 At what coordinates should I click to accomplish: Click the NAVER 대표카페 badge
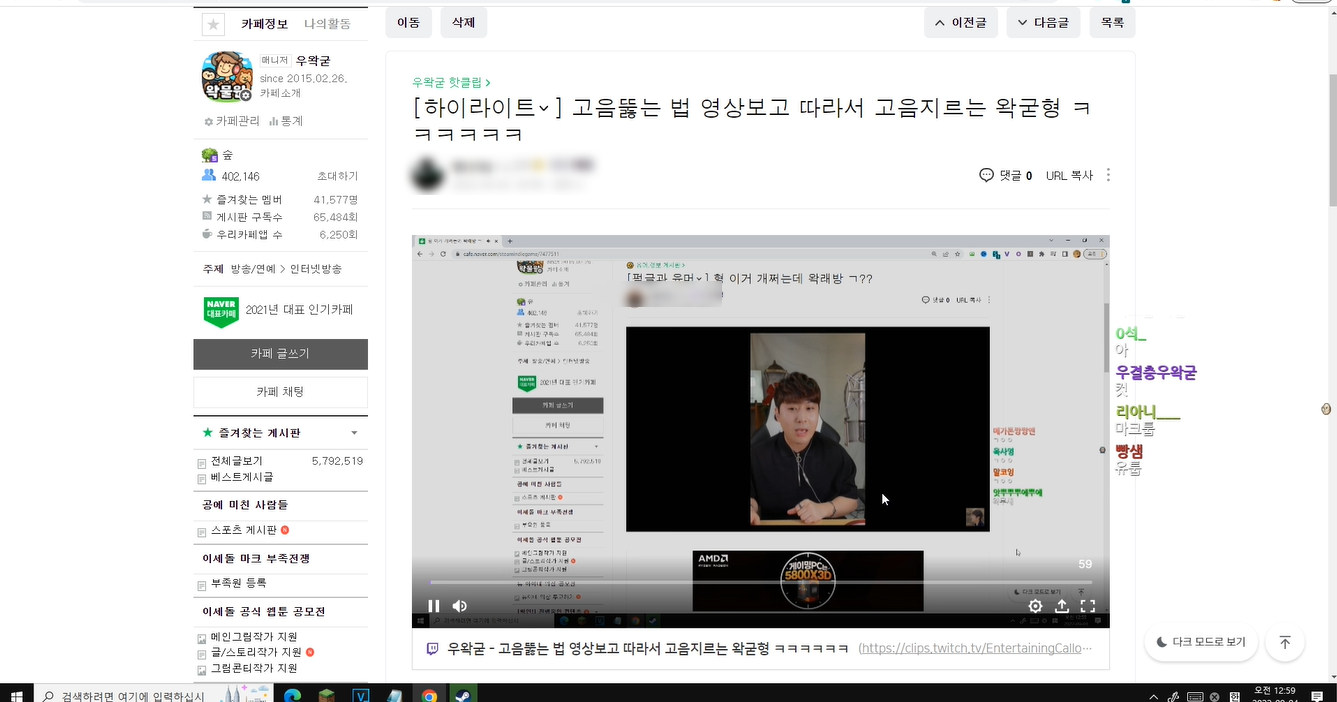click(220, 311)
